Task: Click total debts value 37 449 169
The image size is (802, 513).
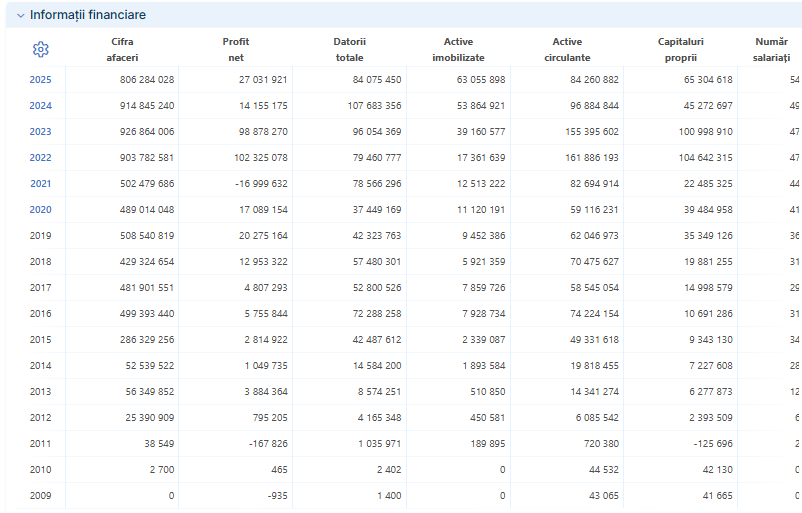Action: pyautogui.click(x=377, y=210)
